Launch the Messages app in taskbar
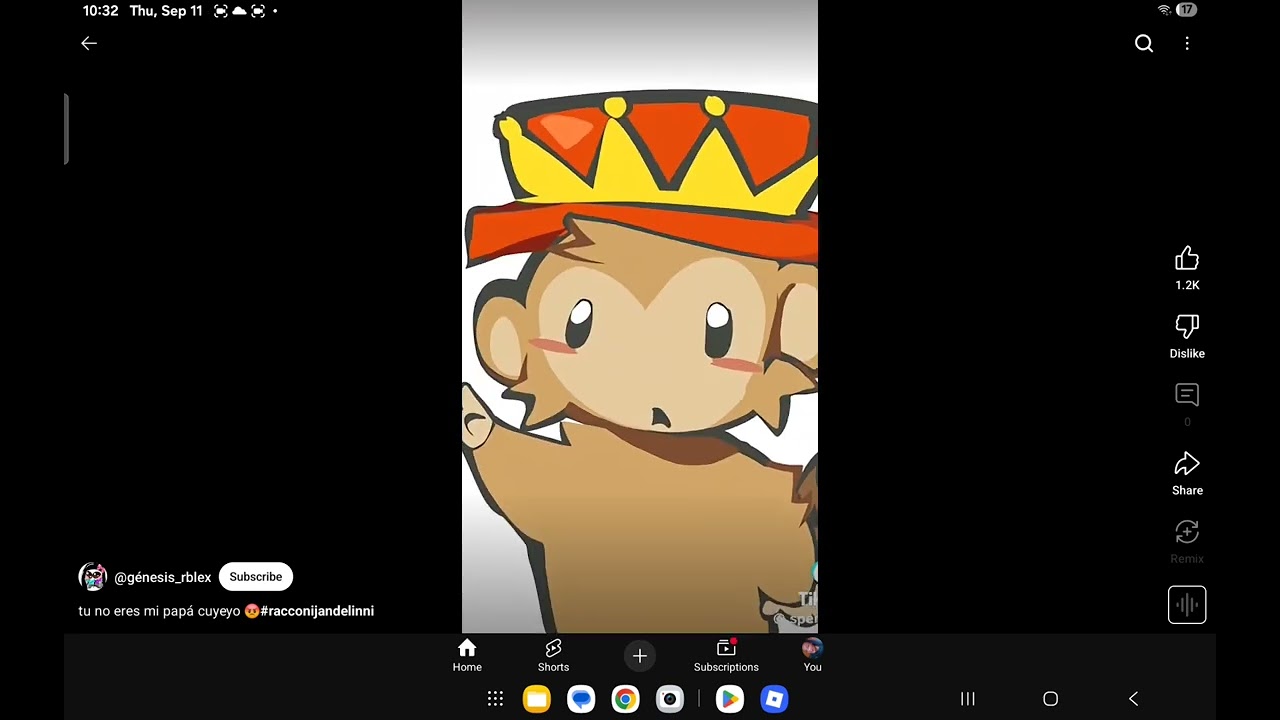The width and height of the screenshot is (1280, 720). [x=581, y=699]
